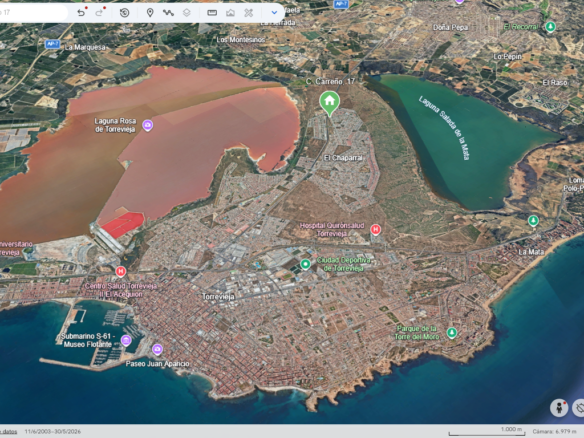Click the redo arrow icon
The height and width of the screenshot is (438, 584).
(99, 13)
